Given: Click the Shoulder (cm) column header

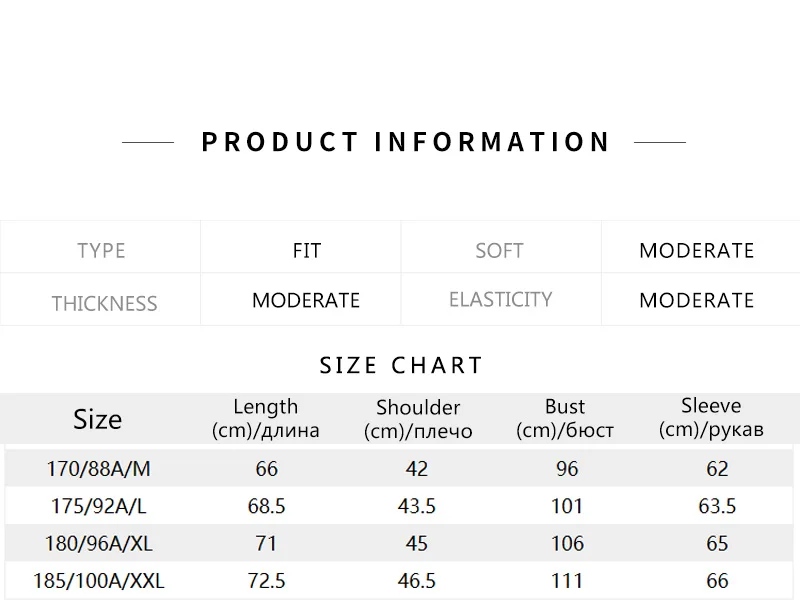Looking at the screenshot, I should point(418,420).
